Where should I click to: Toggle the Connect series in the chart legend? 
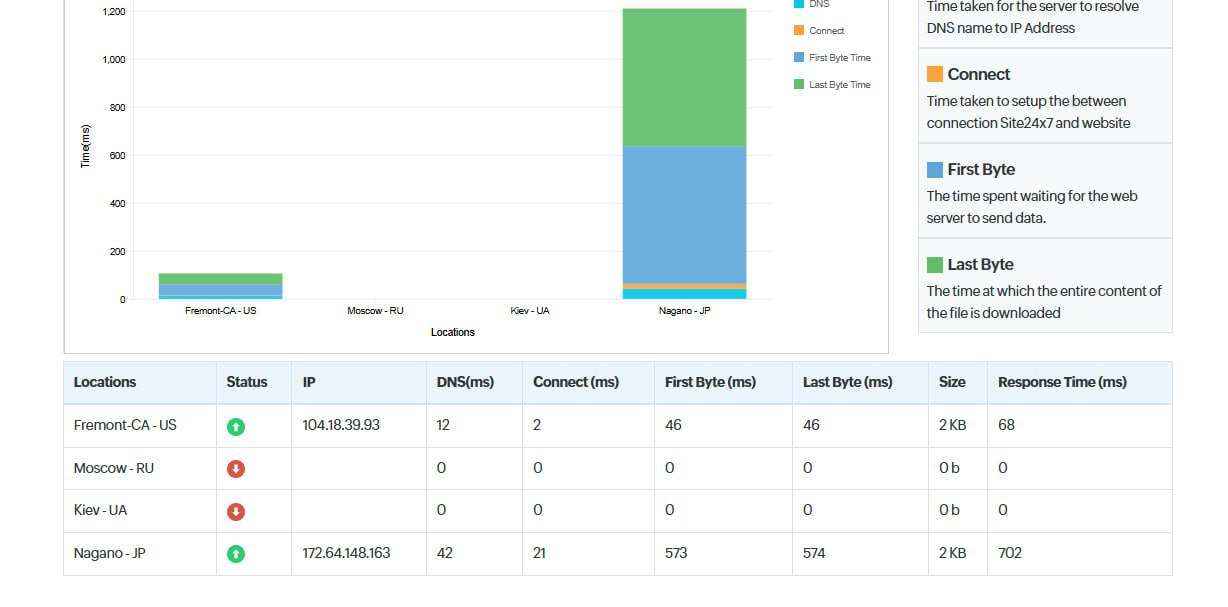(x=819, y=31)
